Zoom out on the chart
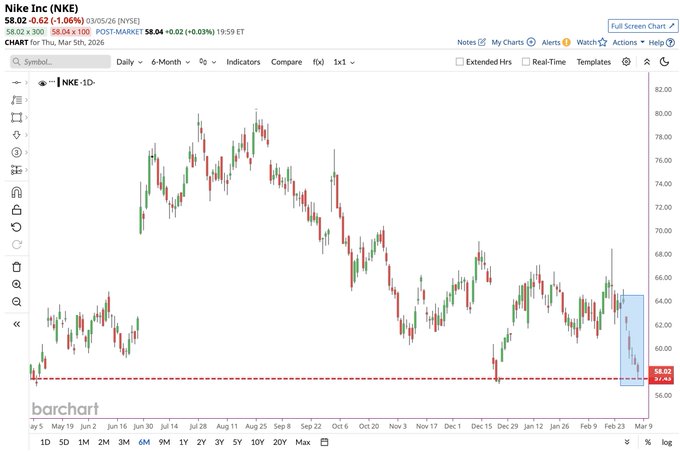The image size is (680, 452). tap(16, 302)
